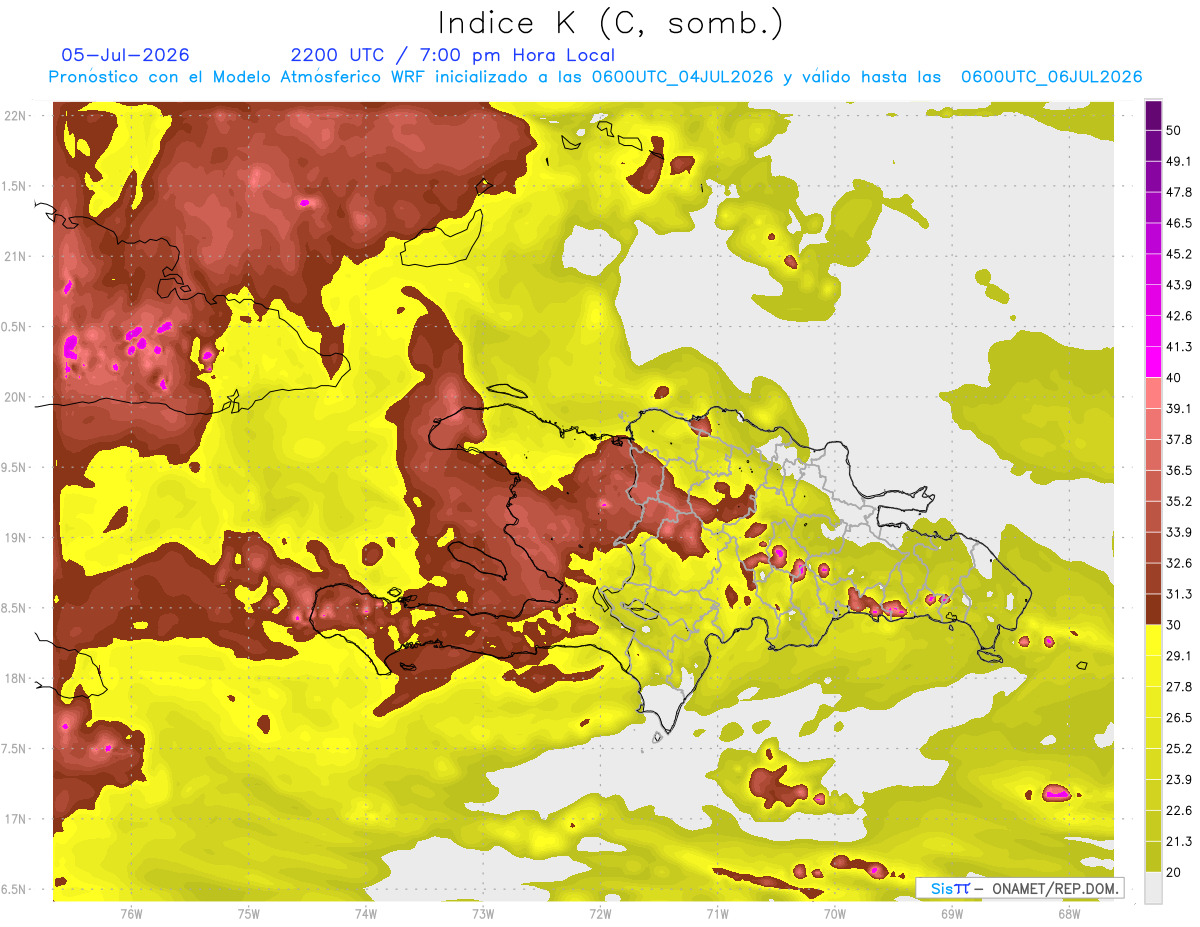Click the 18N latitude label
Viewport: 1200px width, 927px height.
15,678
